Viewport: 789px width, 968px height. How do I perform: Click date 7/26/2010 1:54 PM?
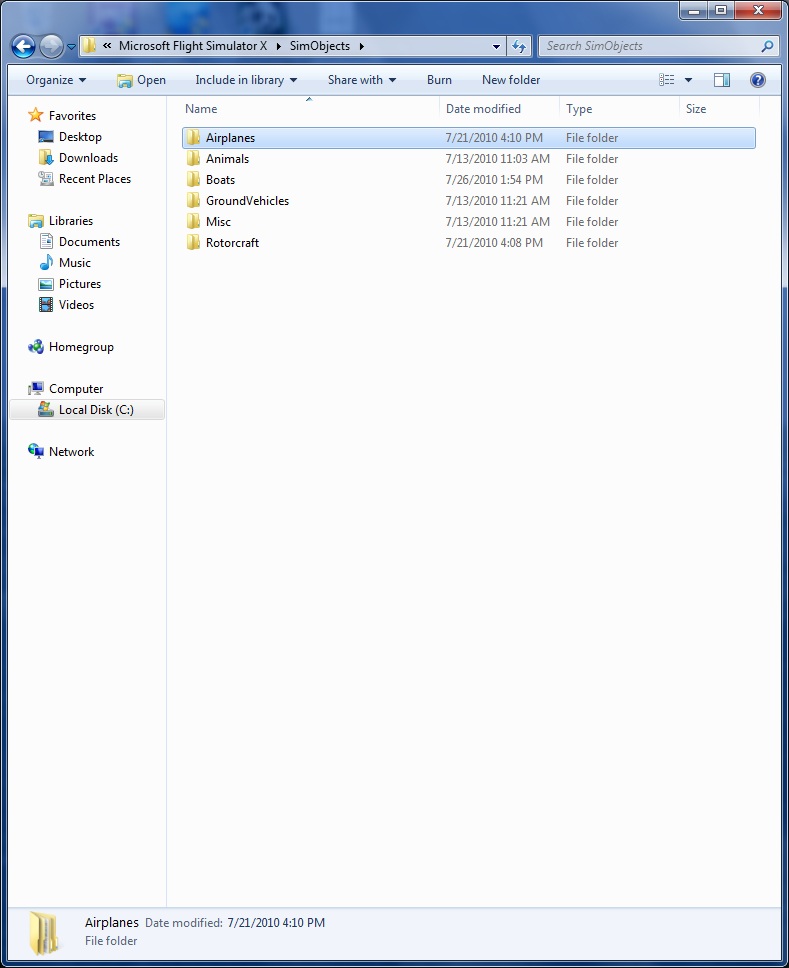[x=494, y=180]
